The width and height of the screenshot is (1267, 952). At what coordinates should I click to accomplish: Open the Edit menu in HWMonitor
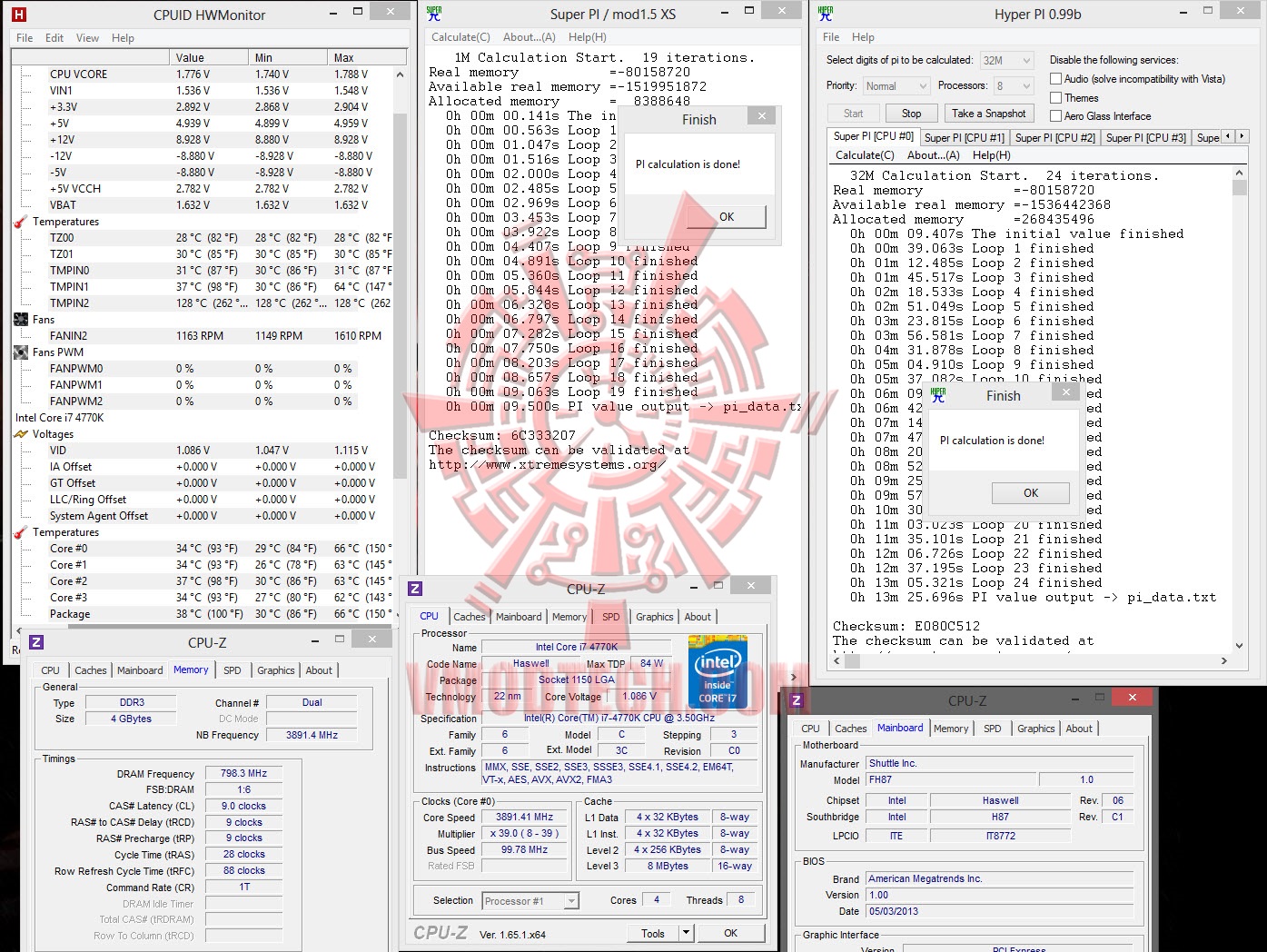point(54,38)
